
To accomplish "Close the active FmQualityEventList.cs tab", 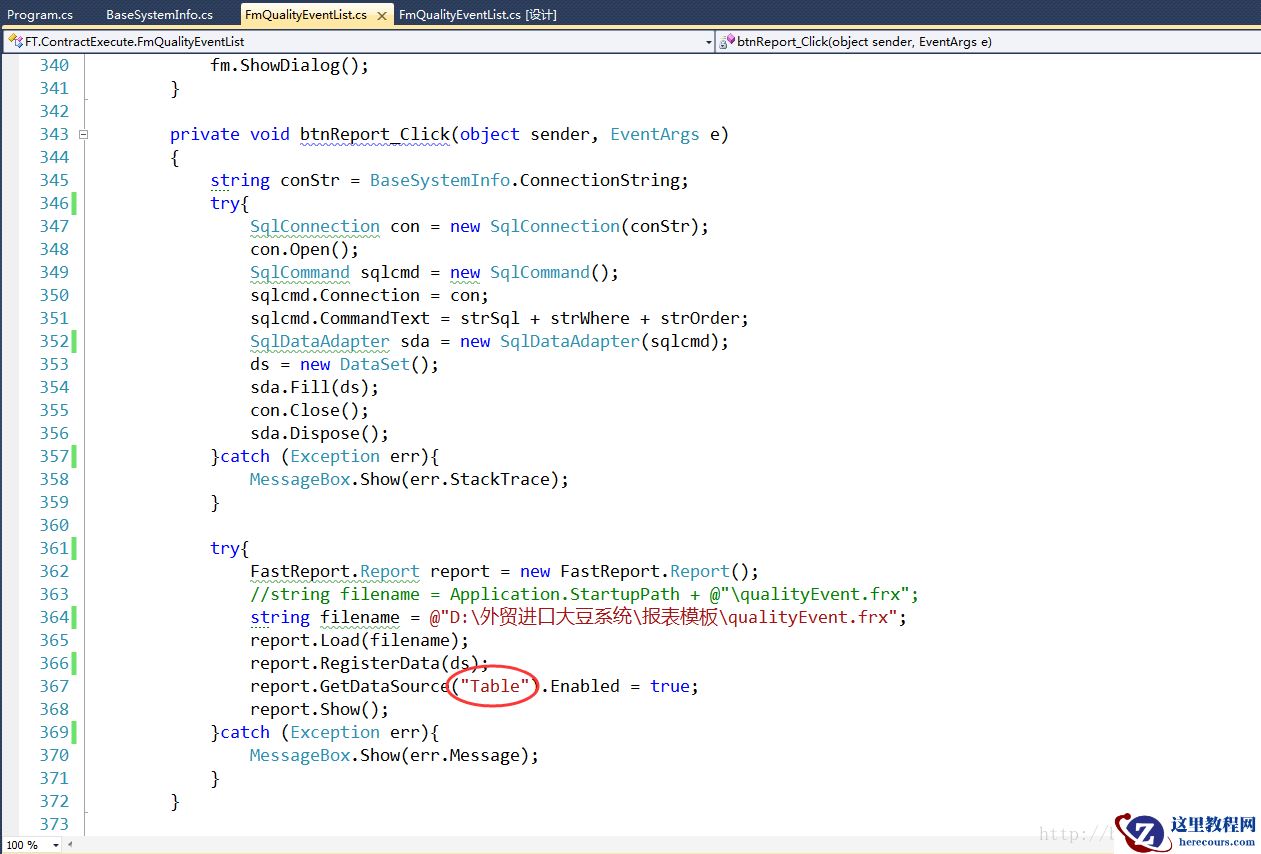I will coord(380,15).
